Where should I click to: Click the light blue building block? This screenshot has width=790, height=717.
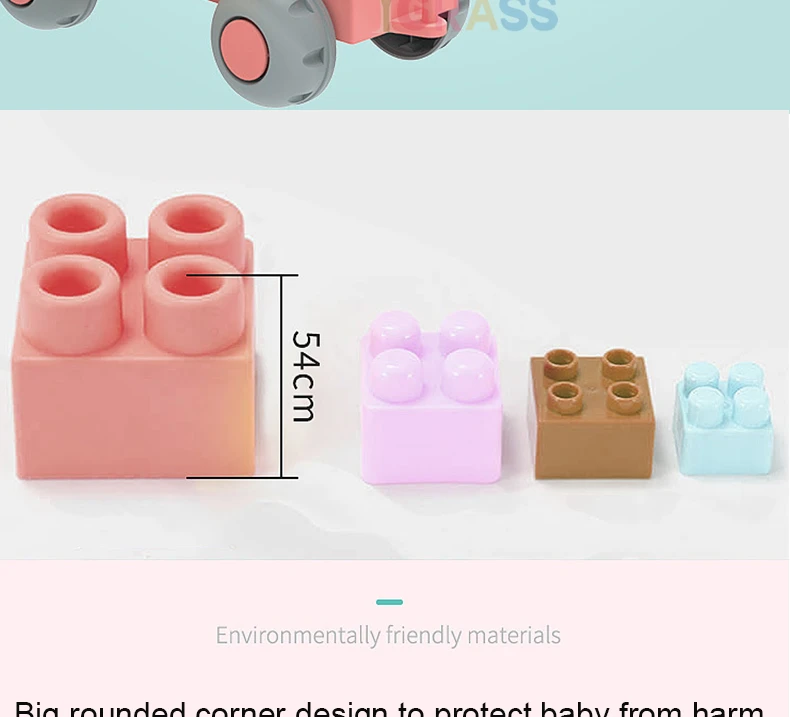click(x=723, y=419)
